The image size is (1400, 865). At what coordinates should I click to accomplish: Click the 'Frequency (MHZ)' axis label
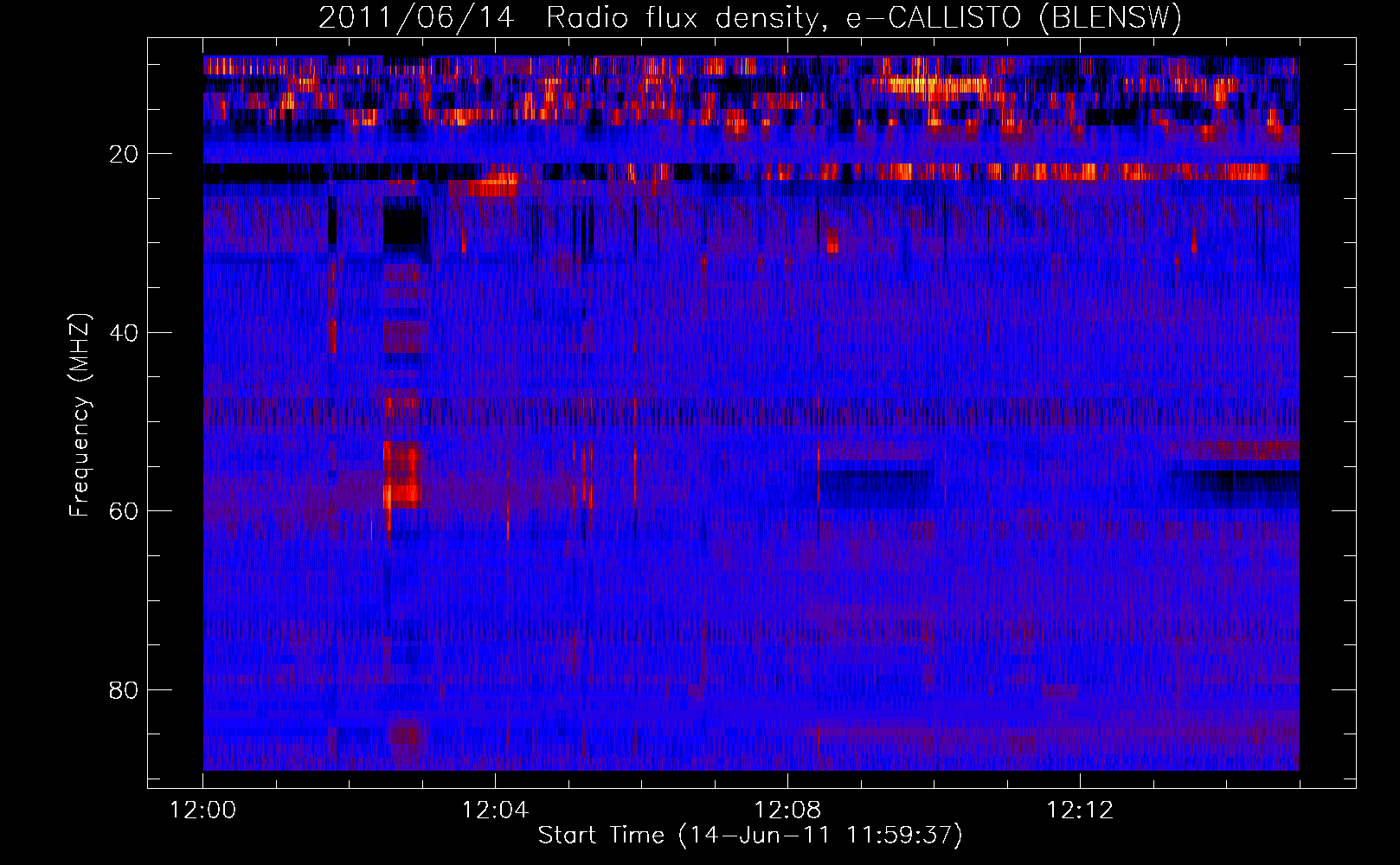click(80, 415)
